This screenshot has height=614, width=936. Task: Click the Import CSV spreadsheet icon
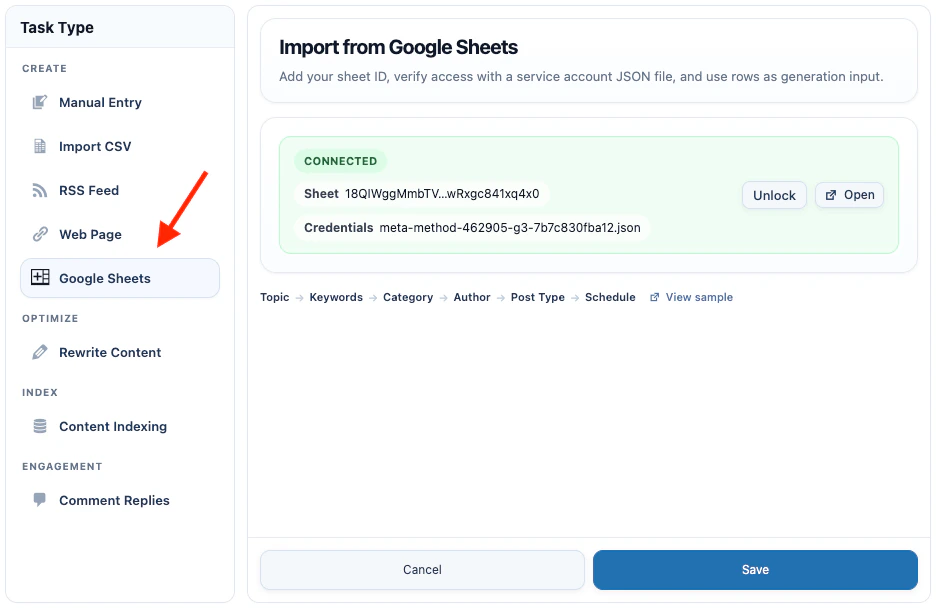pyautogui.click(x=39, y=146)
